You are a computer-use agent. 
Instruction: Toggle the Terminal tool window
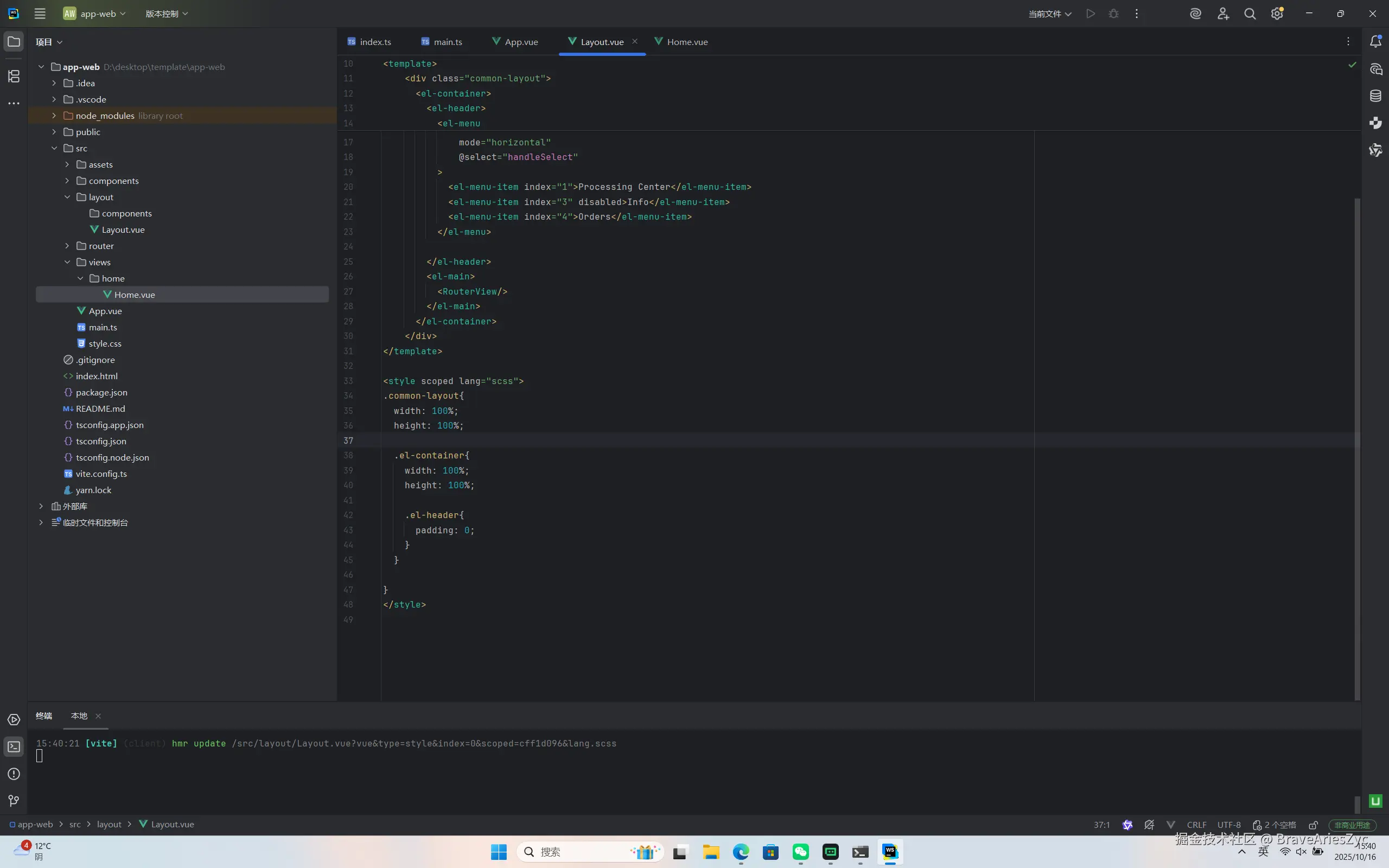pos(14,747)
